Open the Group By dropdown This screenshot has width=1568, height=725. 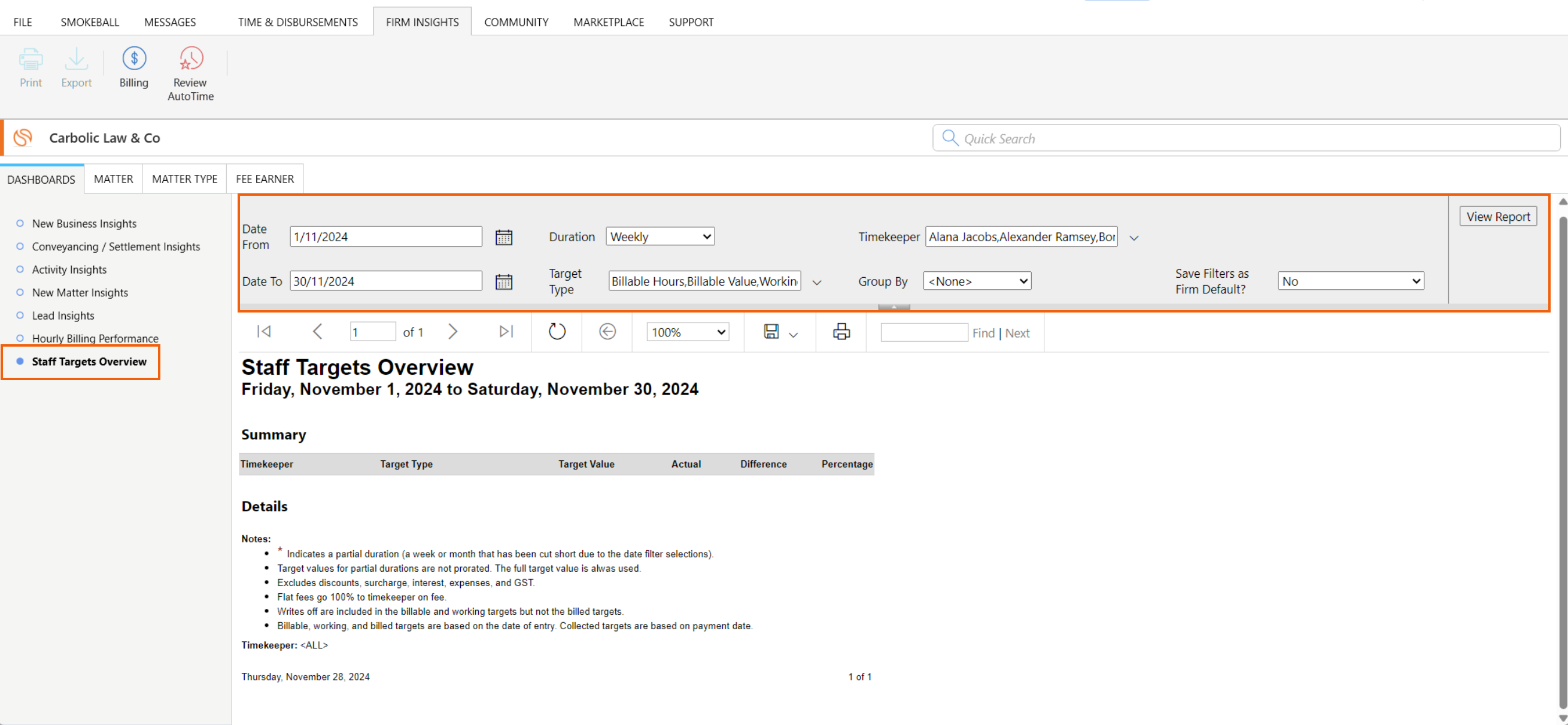pos(976,281)
